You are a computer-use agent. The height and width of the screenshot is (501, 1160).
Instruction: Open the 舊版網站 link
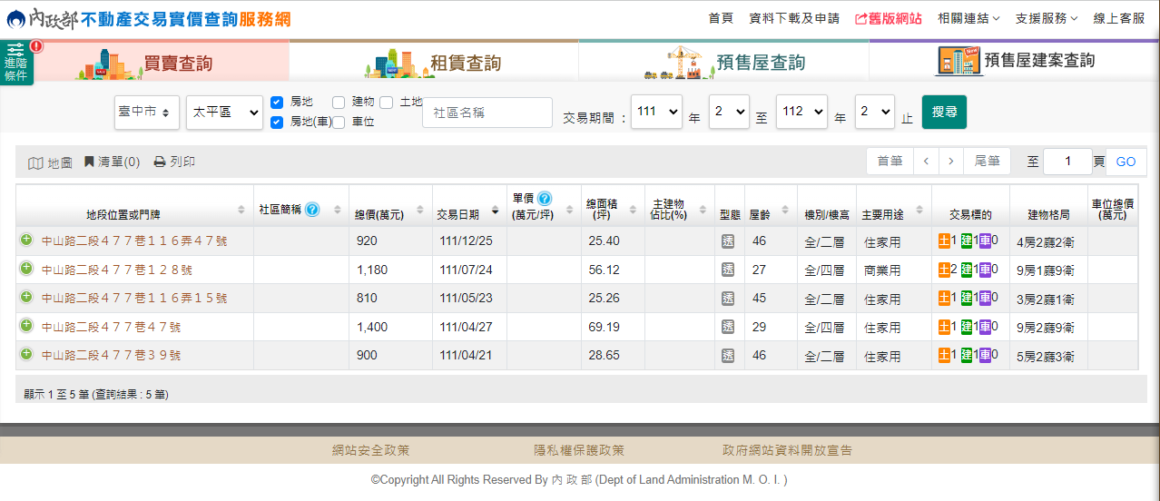pos(888,19)
